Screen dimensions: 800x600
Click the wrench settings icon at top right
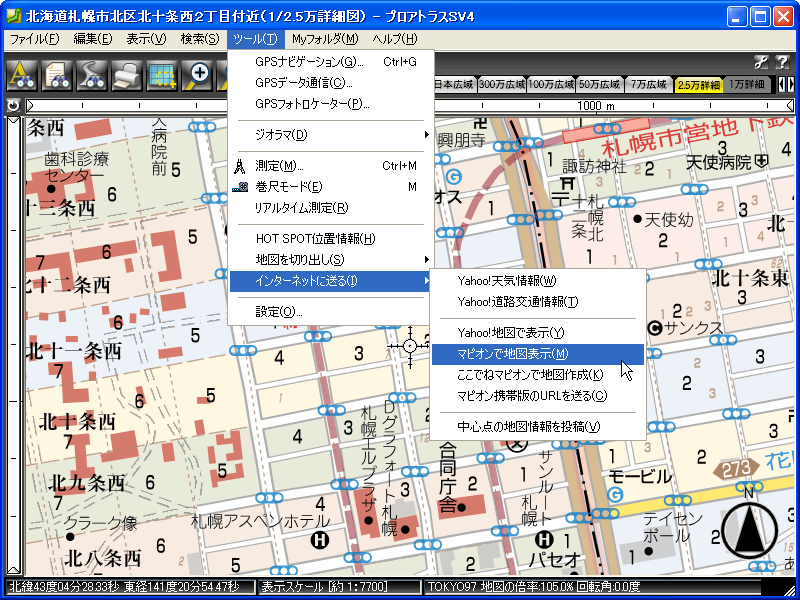761,62
